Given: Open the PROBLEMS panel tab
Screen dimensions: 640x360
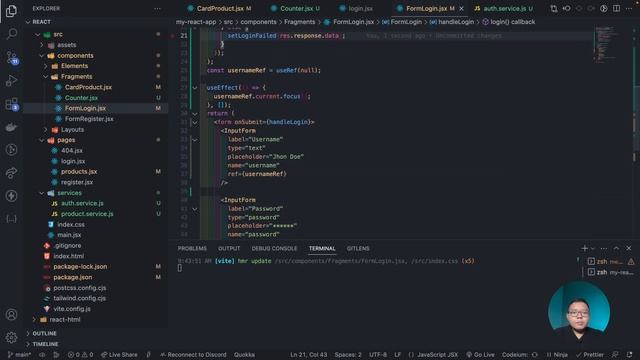Looking at the screenshot, I should pos(192,249).
